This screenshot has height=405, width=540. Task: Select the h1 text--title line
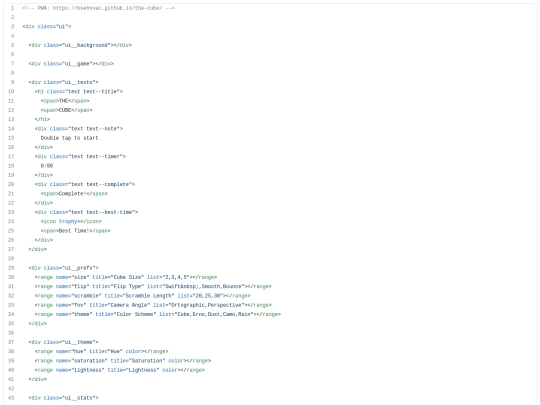click(x=79, y=92)
